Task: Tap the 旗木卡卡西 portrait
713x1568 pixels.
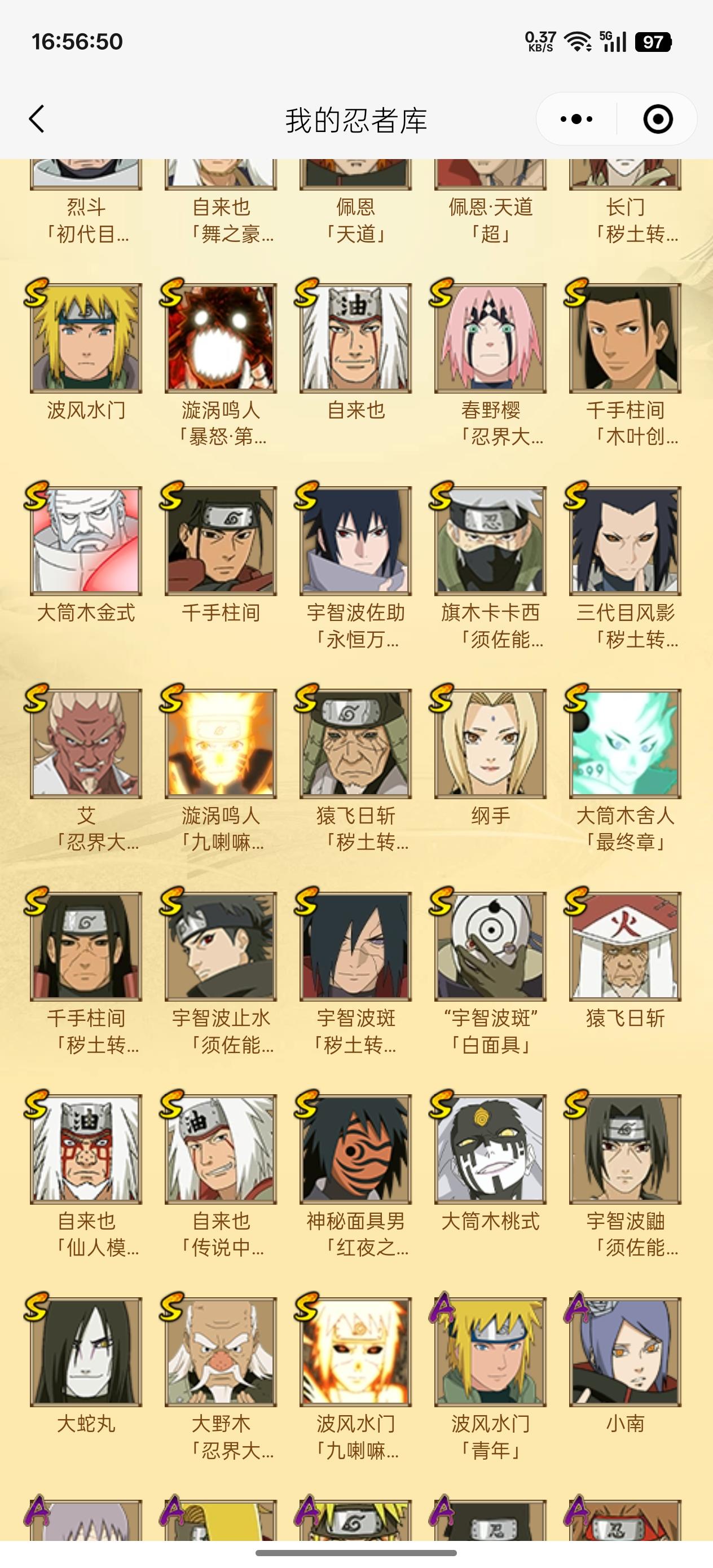Action: click(490, 540)
